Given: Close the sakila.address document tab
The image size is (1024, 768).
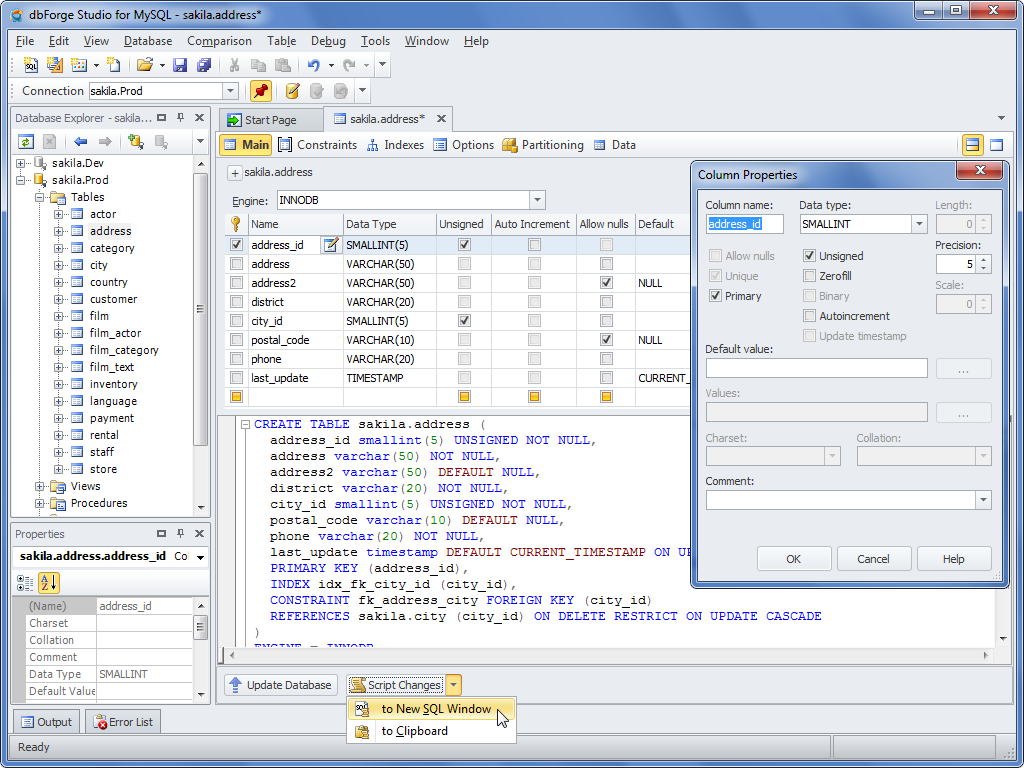Looking at the screenshot, I should tap(441, 119).
